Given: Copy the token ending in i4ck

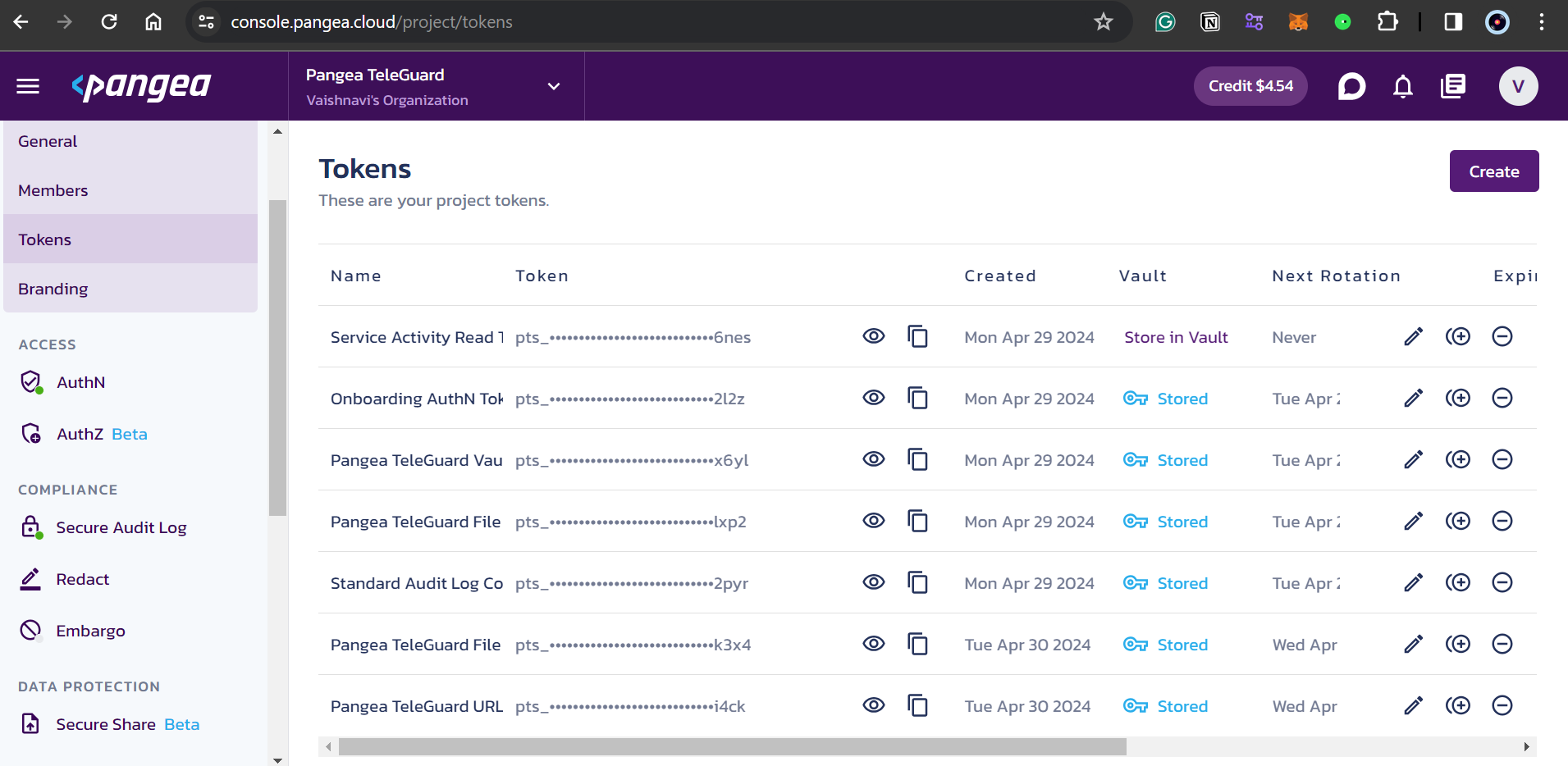Looking at the screenshot, I should (917, 705).
